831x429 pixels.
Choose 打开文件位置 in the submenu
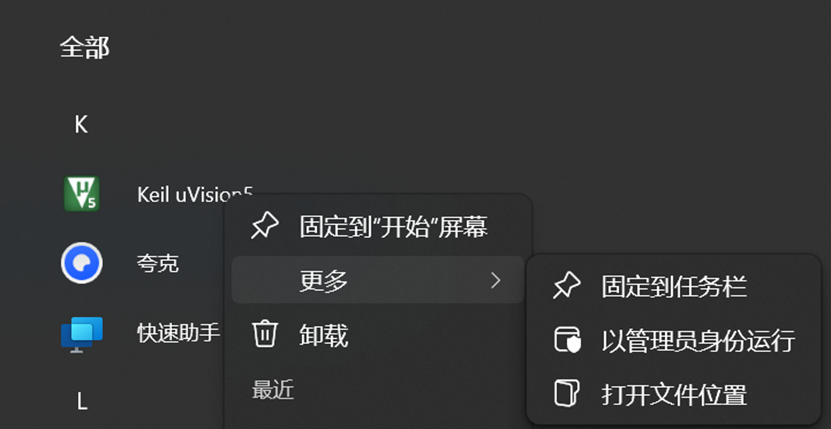click(x=674, y=394)
